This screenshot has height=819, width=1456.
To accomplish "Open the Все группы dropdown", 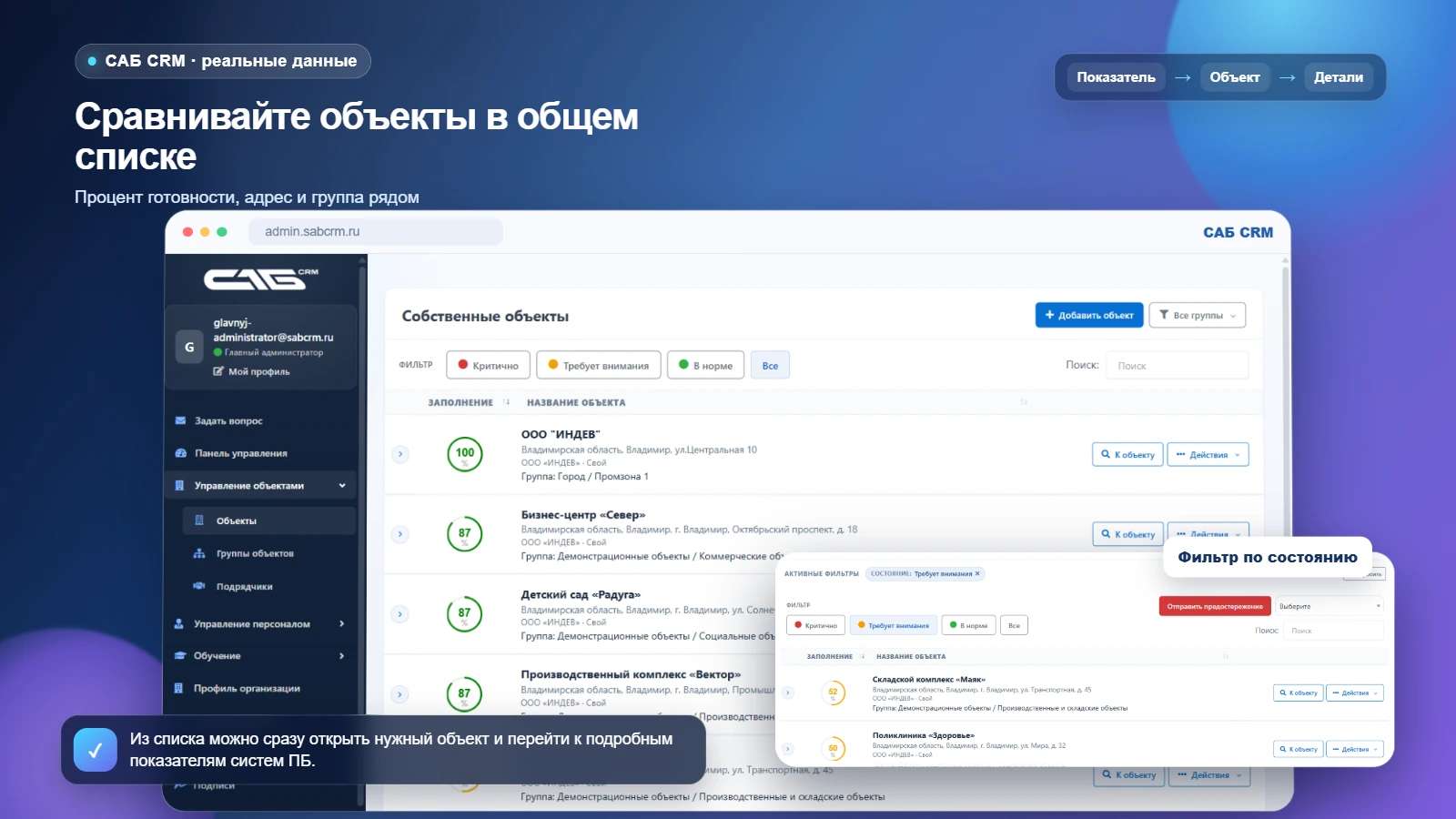I will 1198,315.
